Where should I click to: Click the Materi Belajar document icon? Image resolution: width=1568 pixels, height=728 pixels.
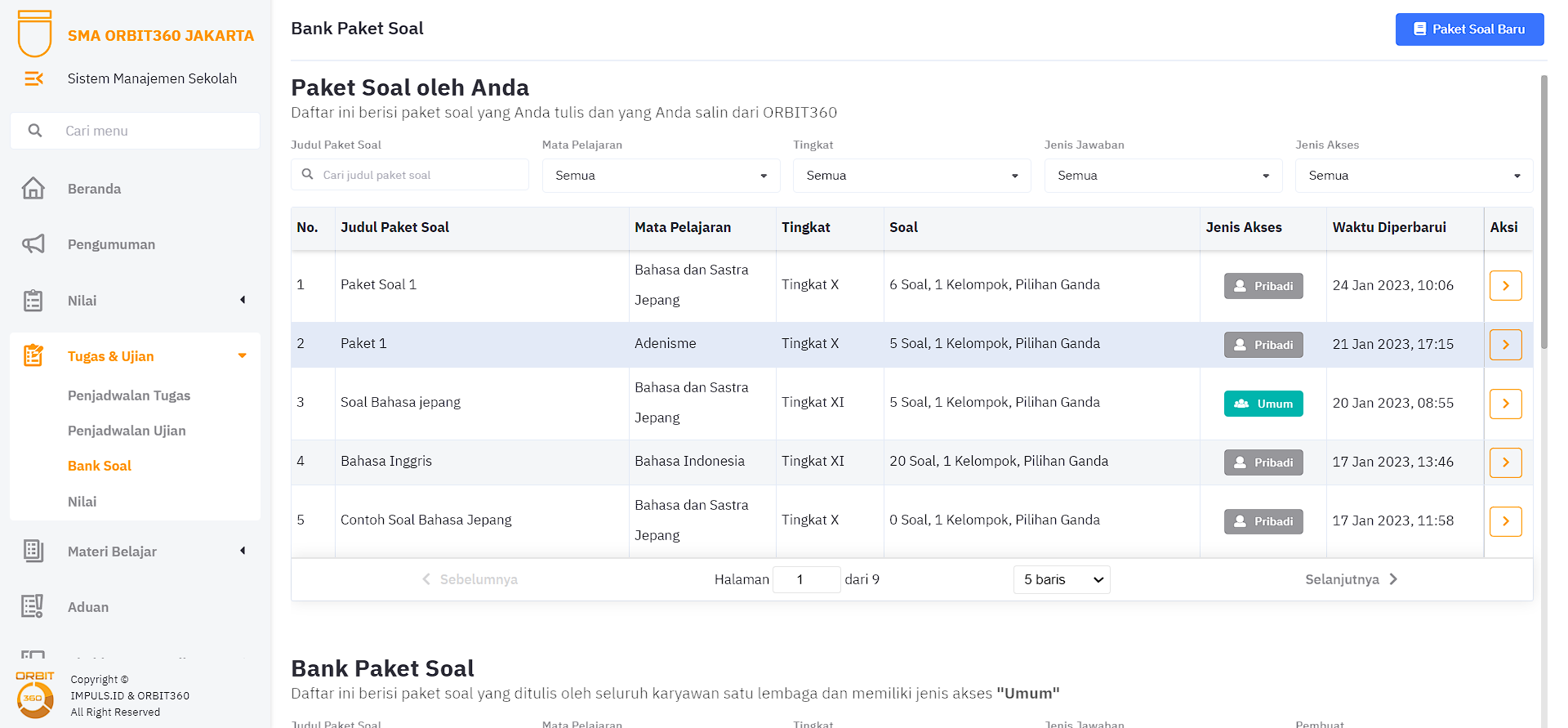(x=33, y=552)
